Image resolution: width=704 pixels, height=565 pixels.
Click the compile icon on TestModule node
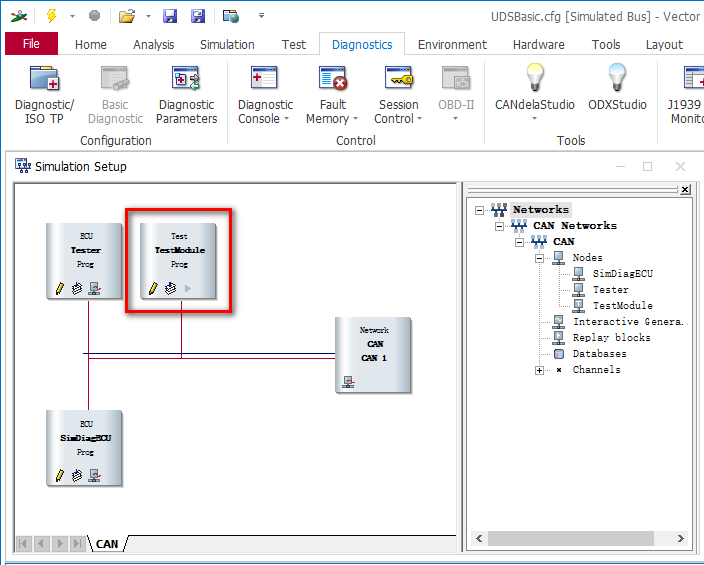(170, 288)
